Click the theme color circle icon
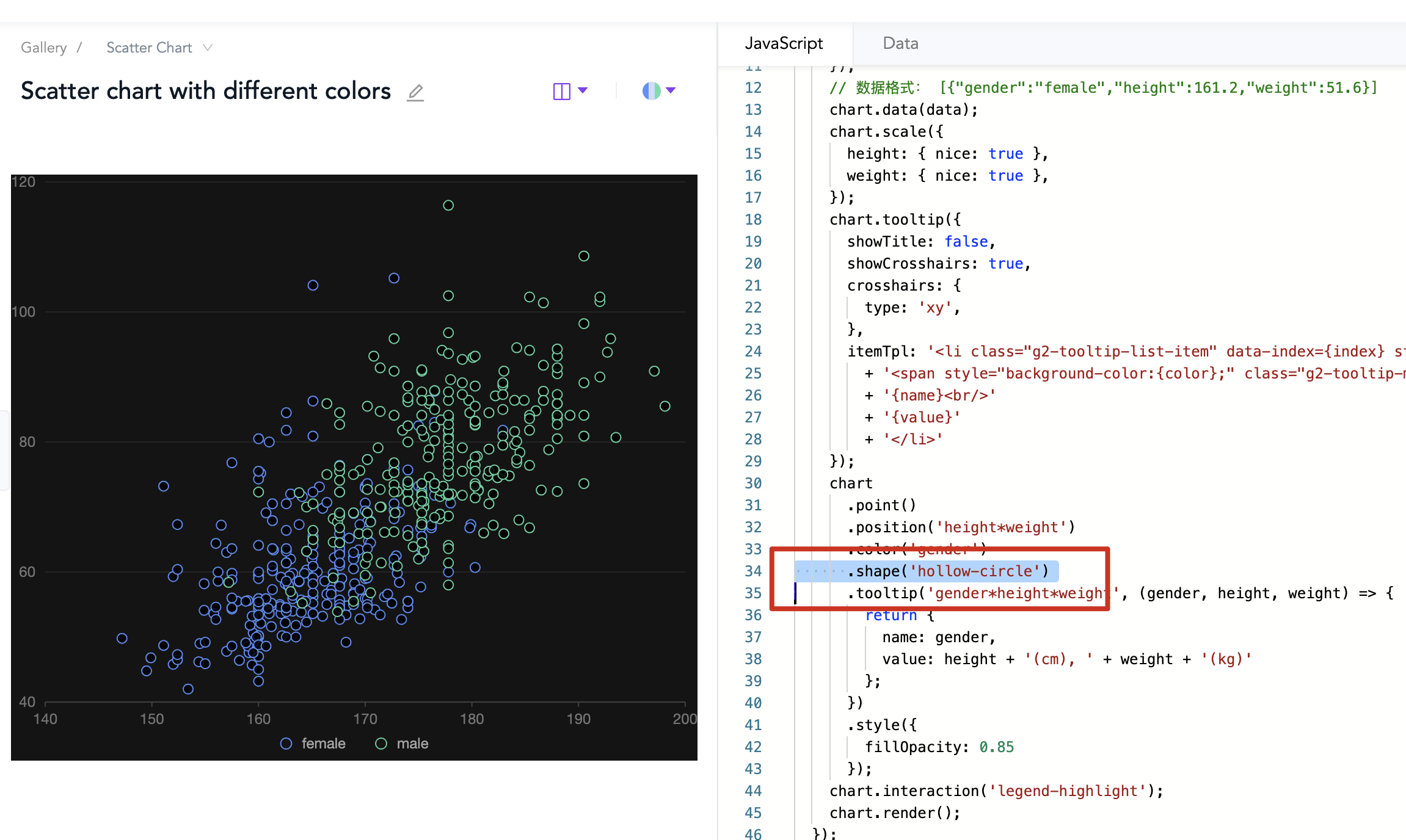This screenshot has width=1406, height=840. [x=651, y=91]
